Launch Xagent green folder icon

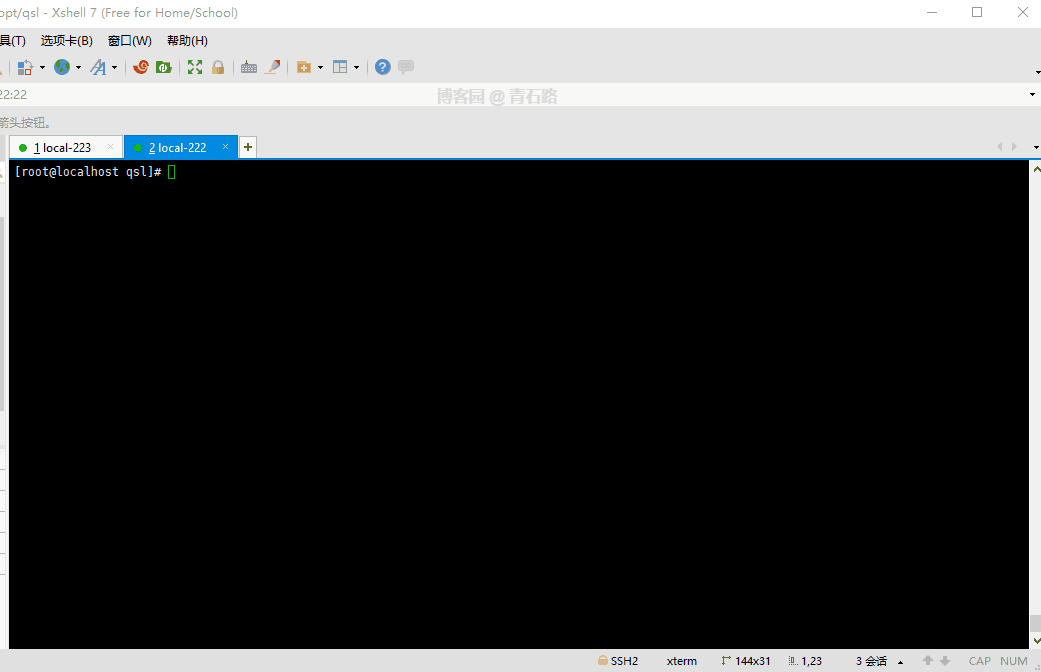[x=164, y=67]
